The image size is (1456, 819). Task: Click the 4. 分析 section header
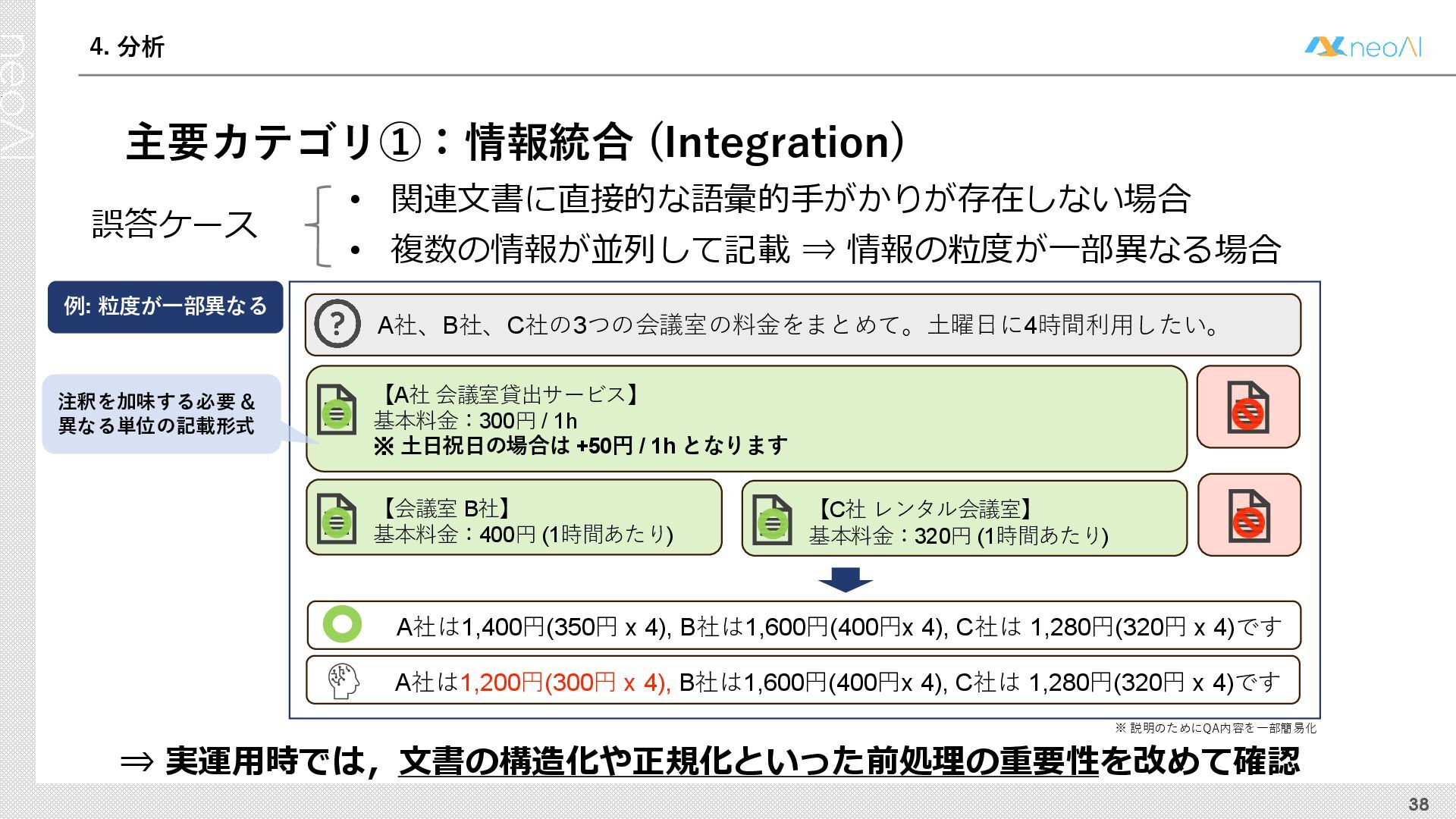click(127, 47)
